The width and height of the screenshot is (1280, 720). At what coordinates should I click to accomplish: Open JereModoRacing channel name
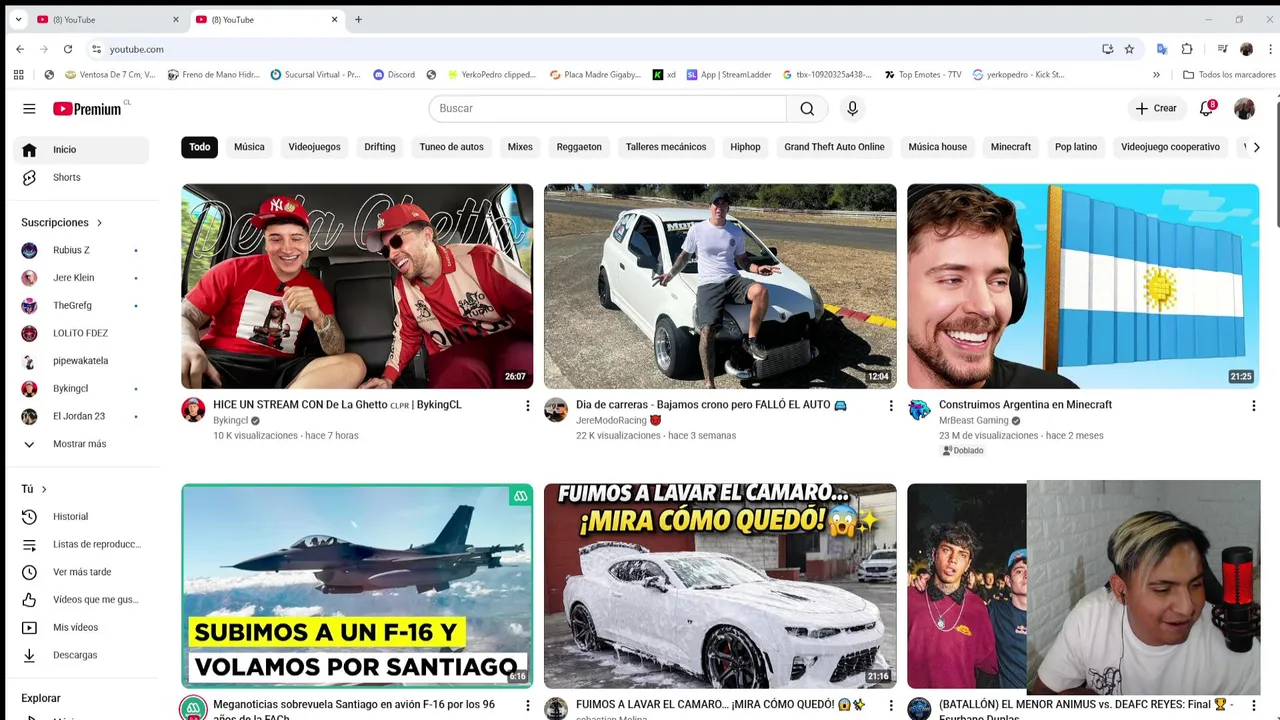tap(610, 420)
